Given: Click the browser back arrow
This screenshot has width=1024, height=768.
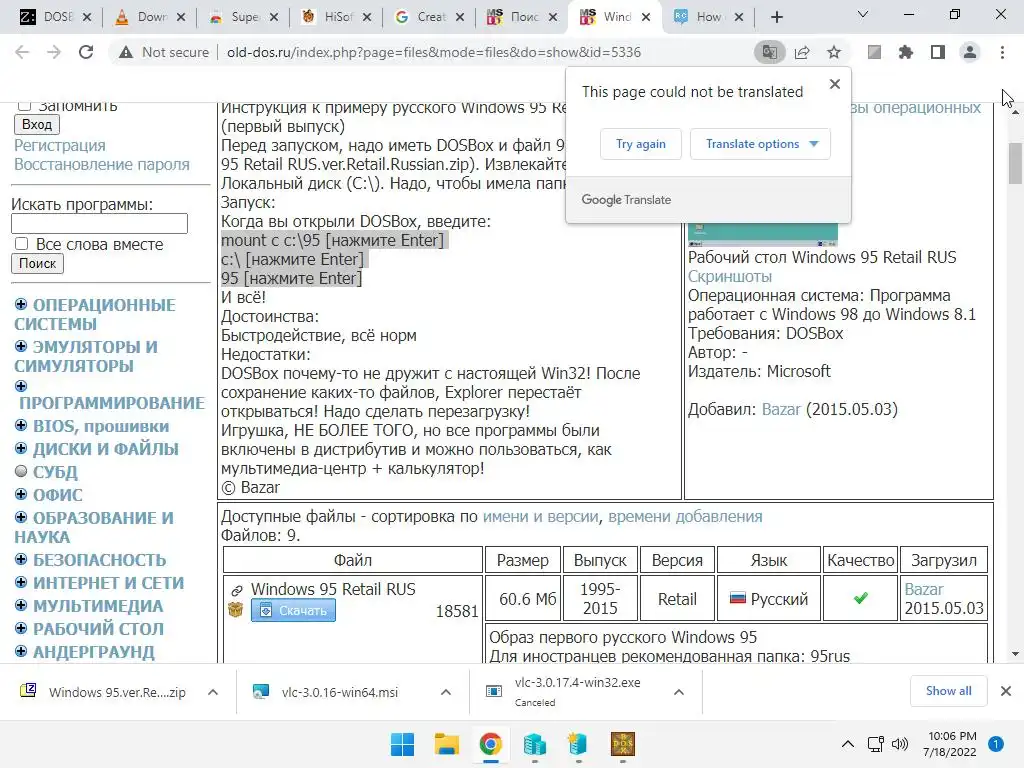Looking at the screenshot, I should coord(22,52).
